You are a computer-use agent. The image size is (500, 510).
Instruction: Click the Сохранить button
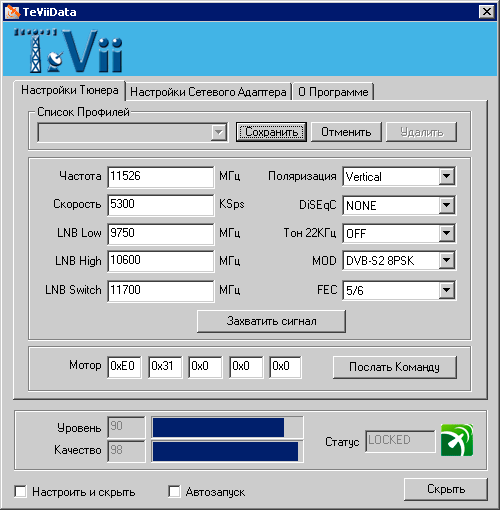pyautogui.click(x=271, y=132)
